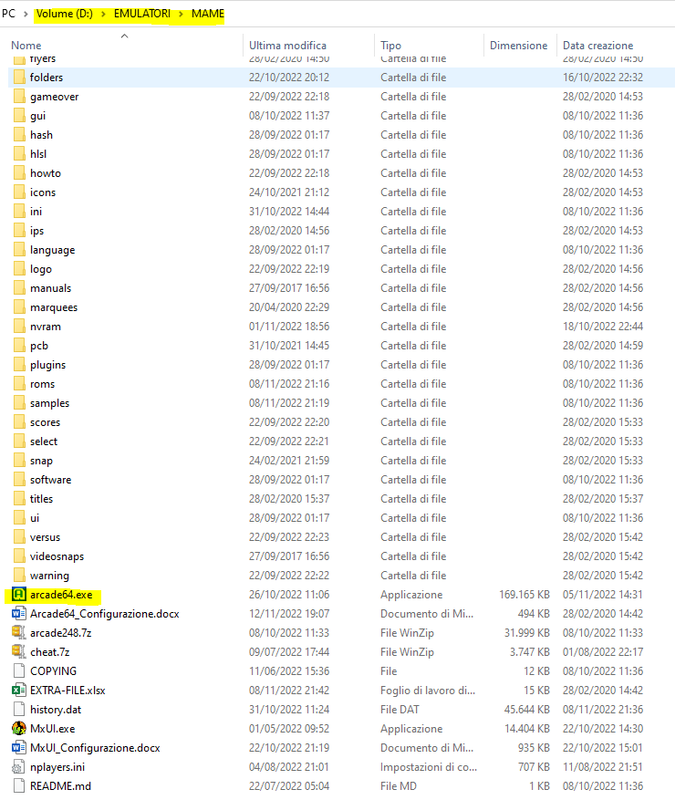
Task: Toggle the sort arrow above Nome
Action: click(x=124, y=36)
